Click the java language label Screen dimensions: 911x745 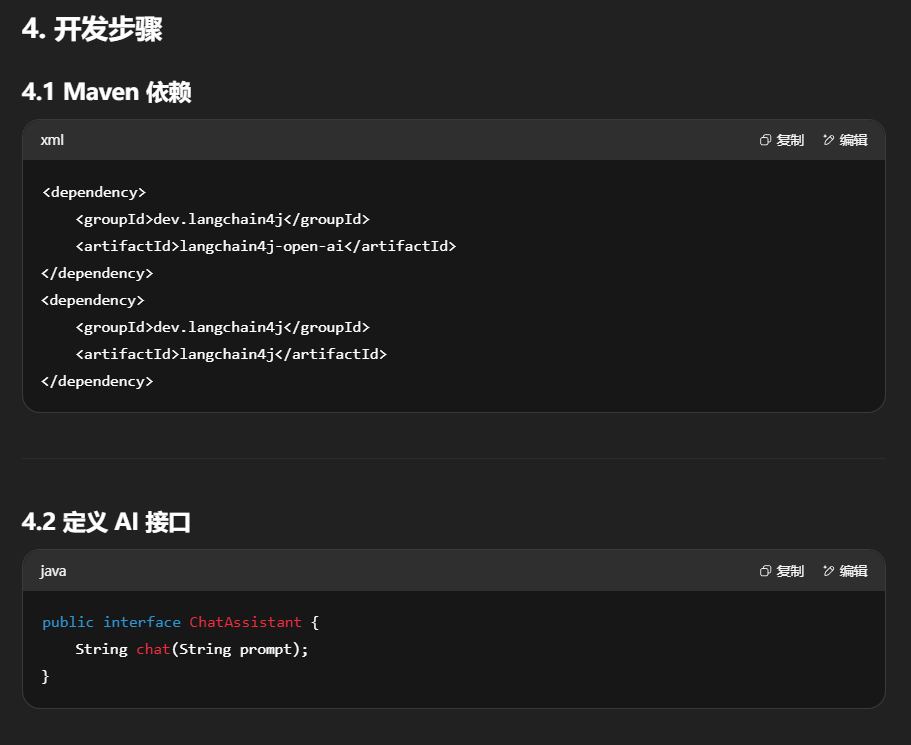tap(53, 571)
